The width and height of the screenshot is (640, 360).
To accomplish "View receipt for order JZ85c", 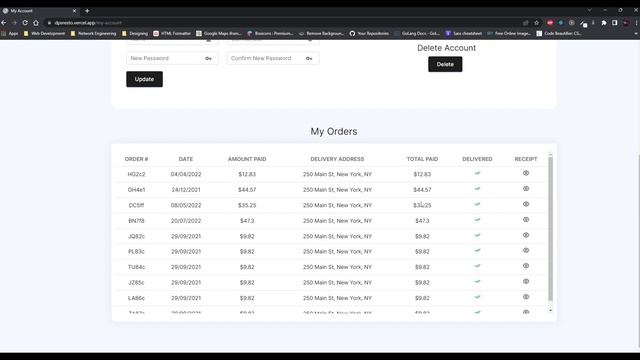I will tap(526, 281).
